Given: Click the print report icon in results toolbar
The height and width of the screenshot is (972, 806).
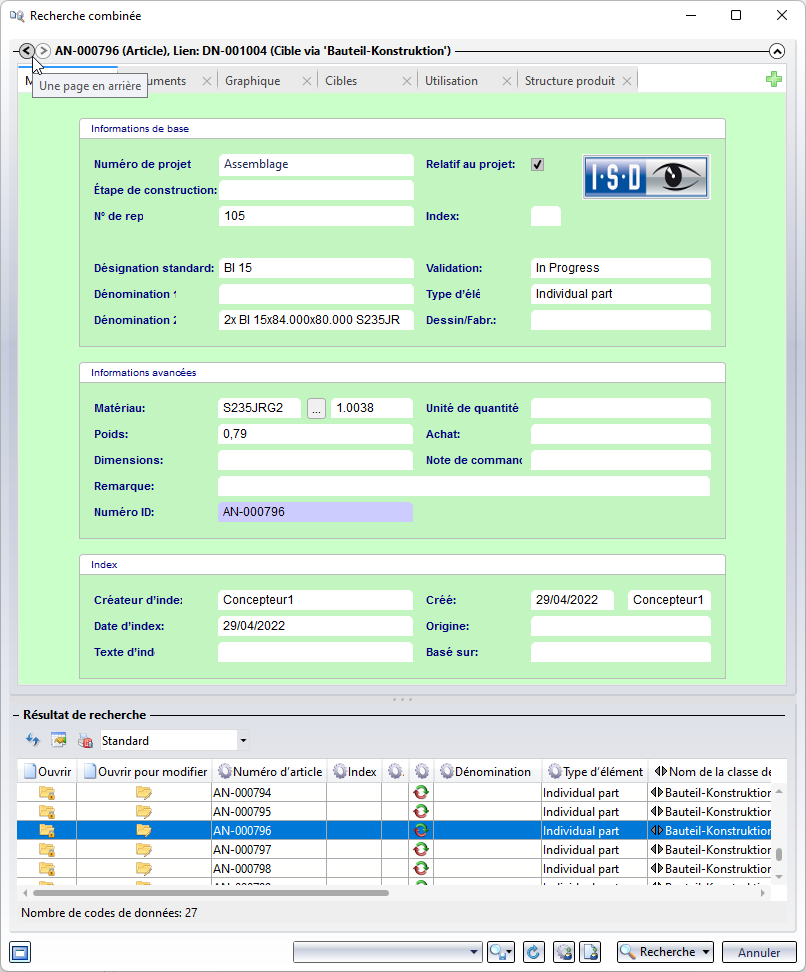Looking at the screenshot, I should click(x=85, y=740).
